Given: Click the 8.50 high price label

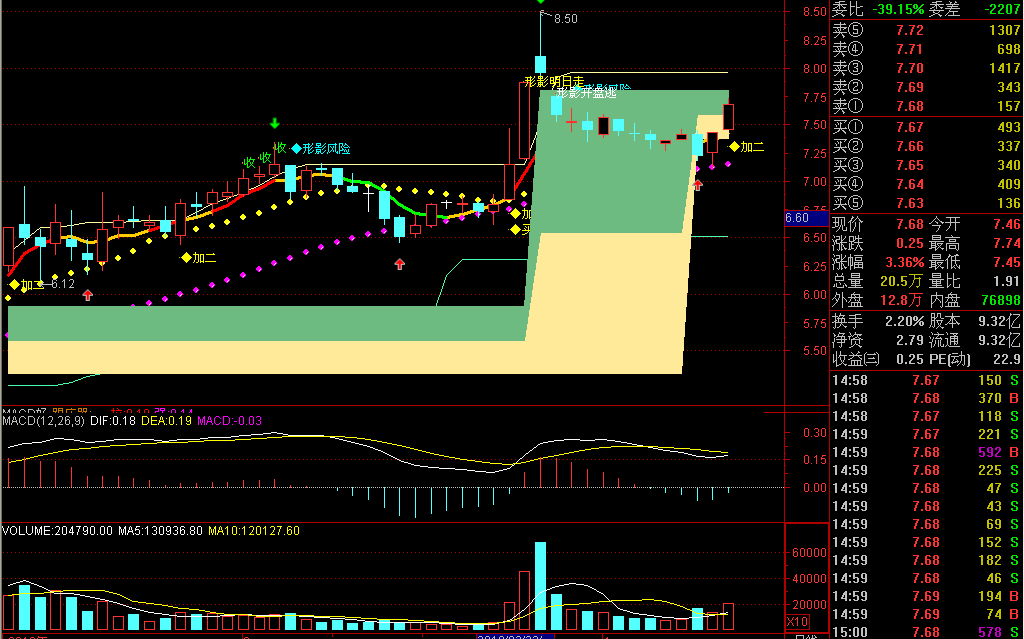Looking at the screenshot, I should (x=566, y=19).
